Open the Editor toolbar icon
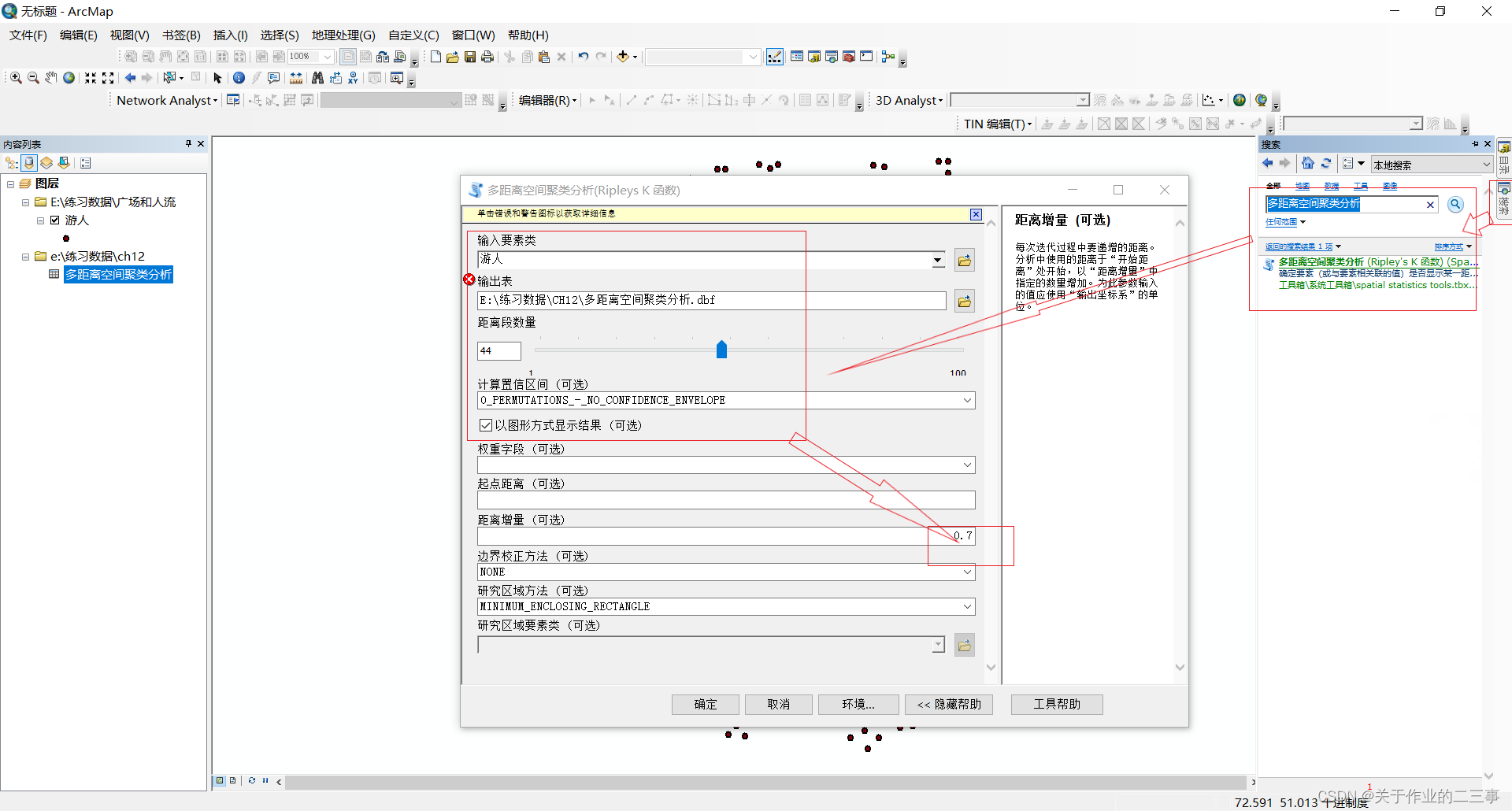1512x811 pixels. click(x=775, y=57)
